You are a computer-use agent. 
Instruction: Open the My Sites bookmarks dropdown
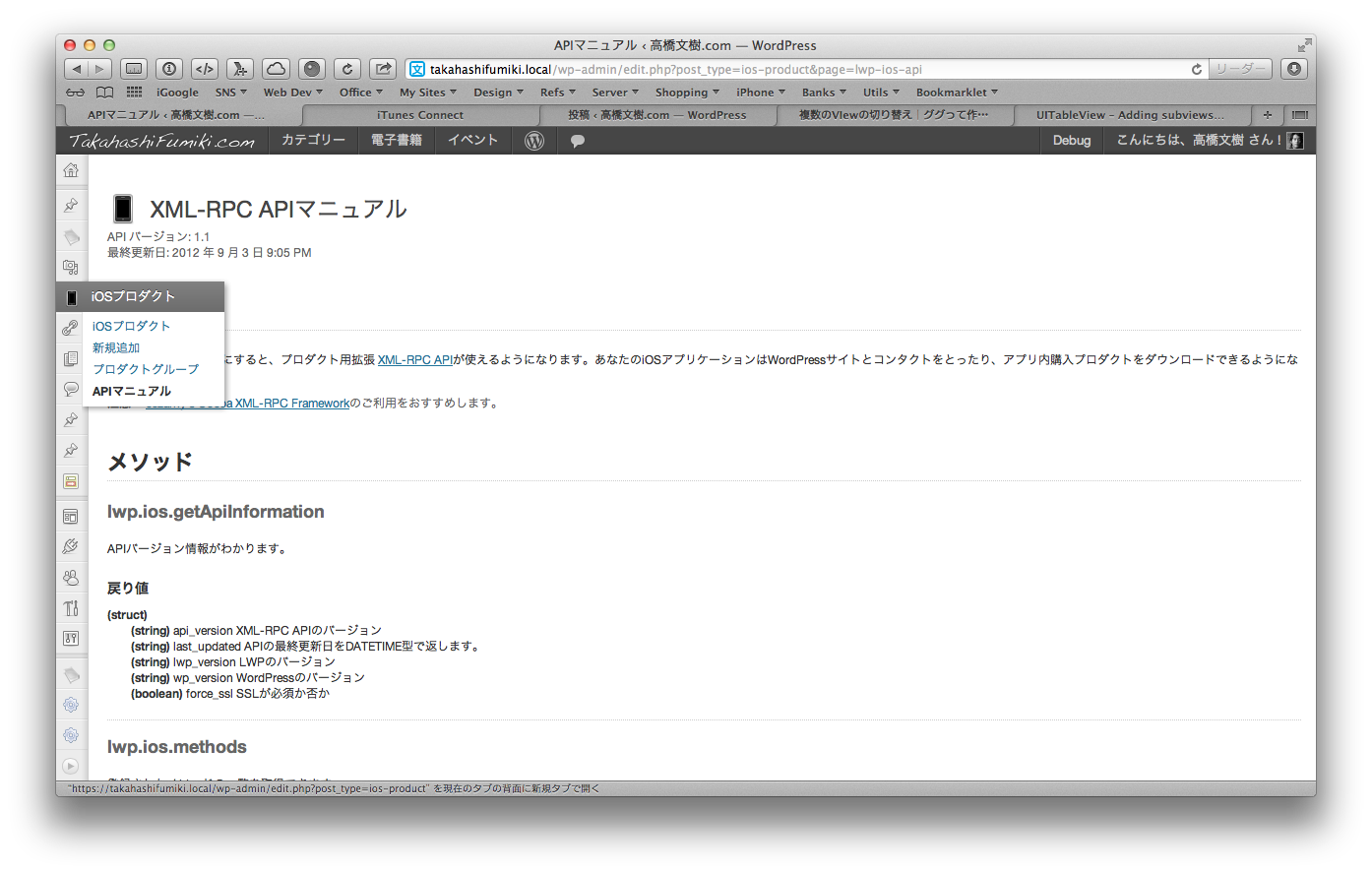(x=427, y=93)
